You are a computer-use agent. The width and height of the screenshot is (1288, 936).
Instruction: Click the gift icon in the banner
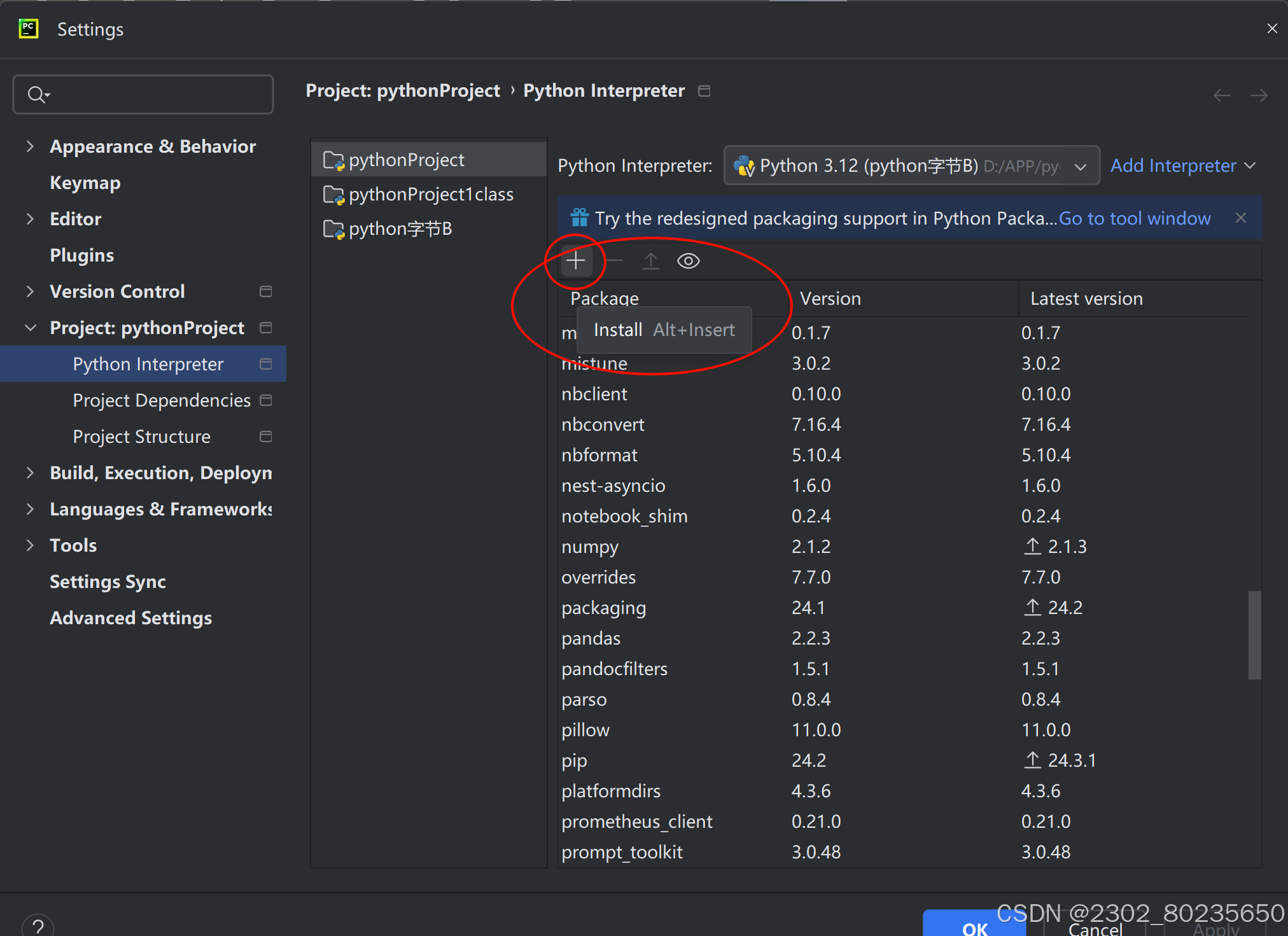click(x=579, y=218)
